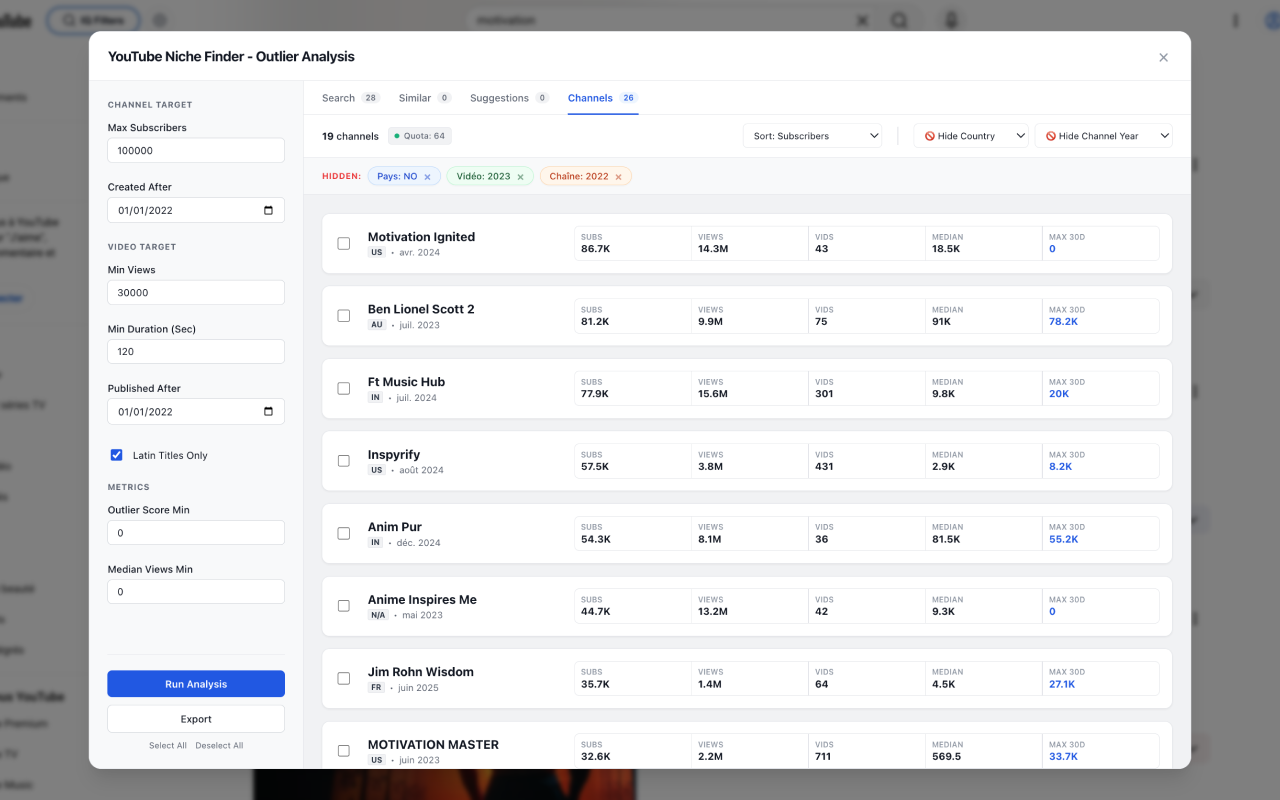Click the Chaîne: 2022 filter chip
This screenshot has height=800, width=1280.
(x=585, y=176)
